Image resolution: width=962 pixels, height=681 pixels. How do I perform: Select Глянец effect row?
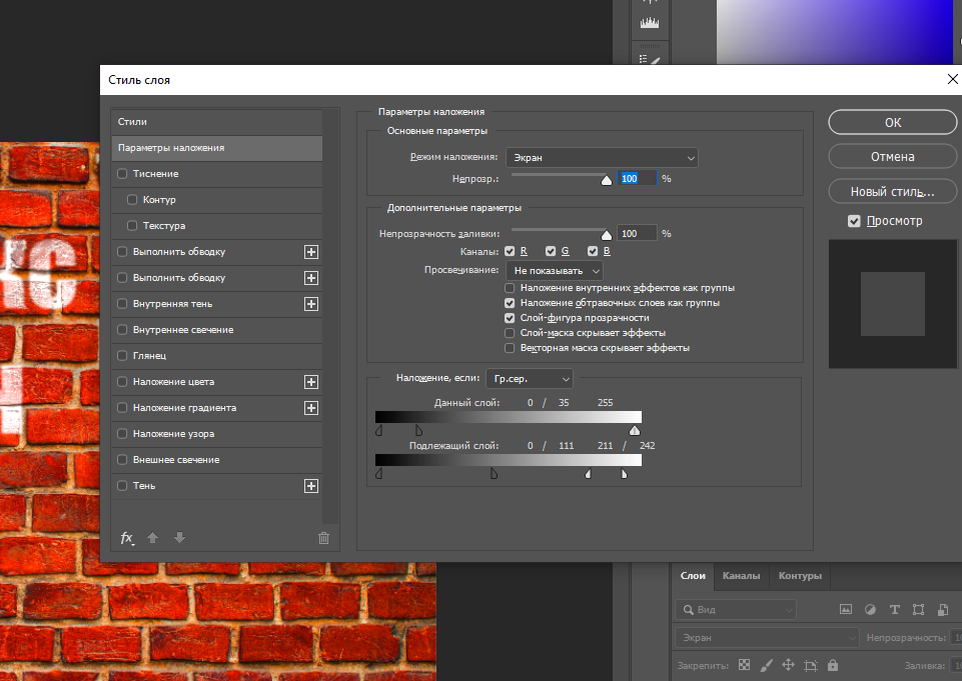pos(217,356)
